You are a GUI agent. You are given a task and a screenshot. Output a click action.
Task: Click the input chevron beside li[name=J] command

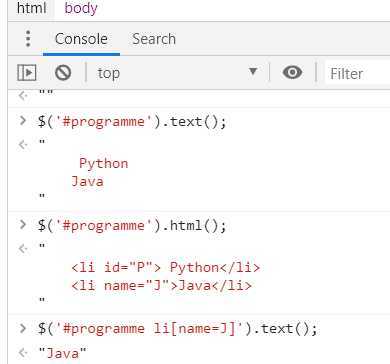(23, 328)
